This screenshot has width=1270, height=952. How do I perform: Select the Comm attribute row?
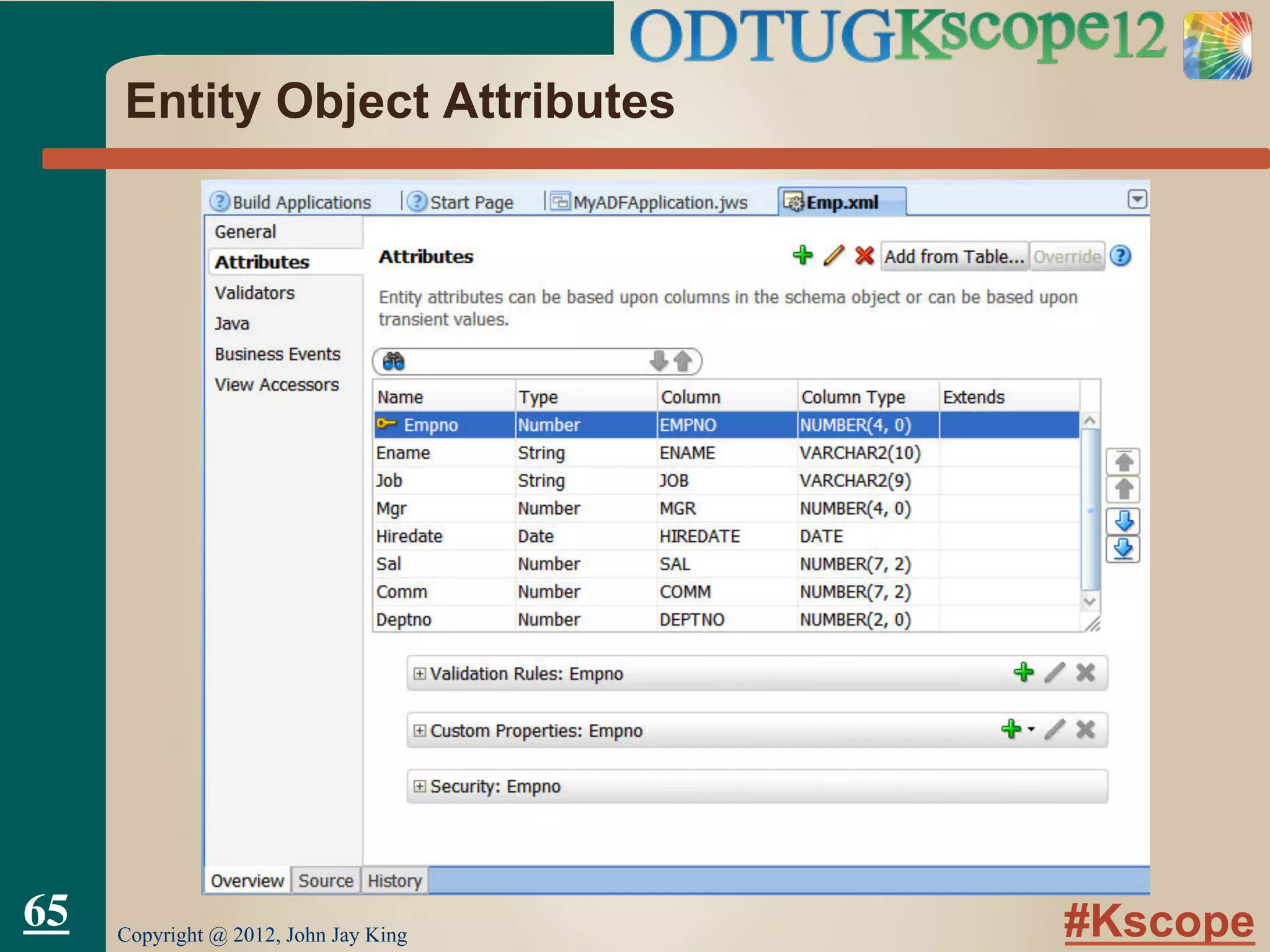coord(726,593)
